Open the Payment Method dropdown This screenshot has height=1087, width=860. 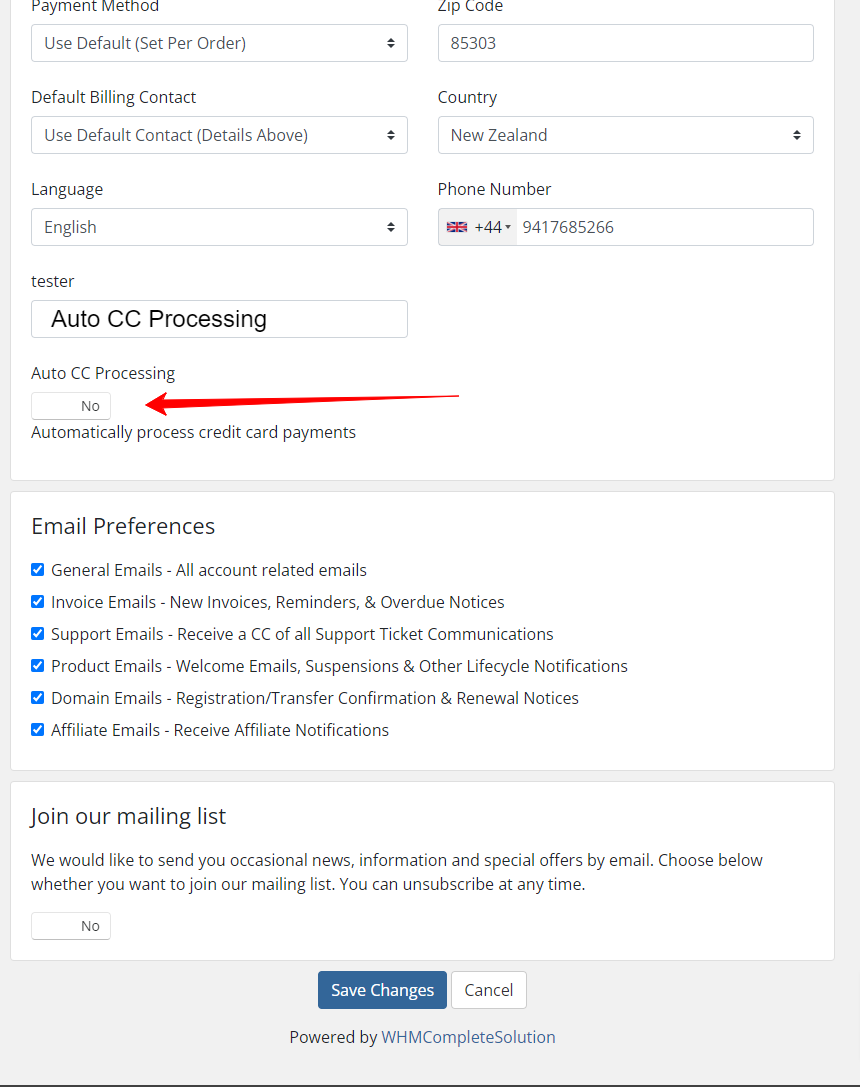219,43
